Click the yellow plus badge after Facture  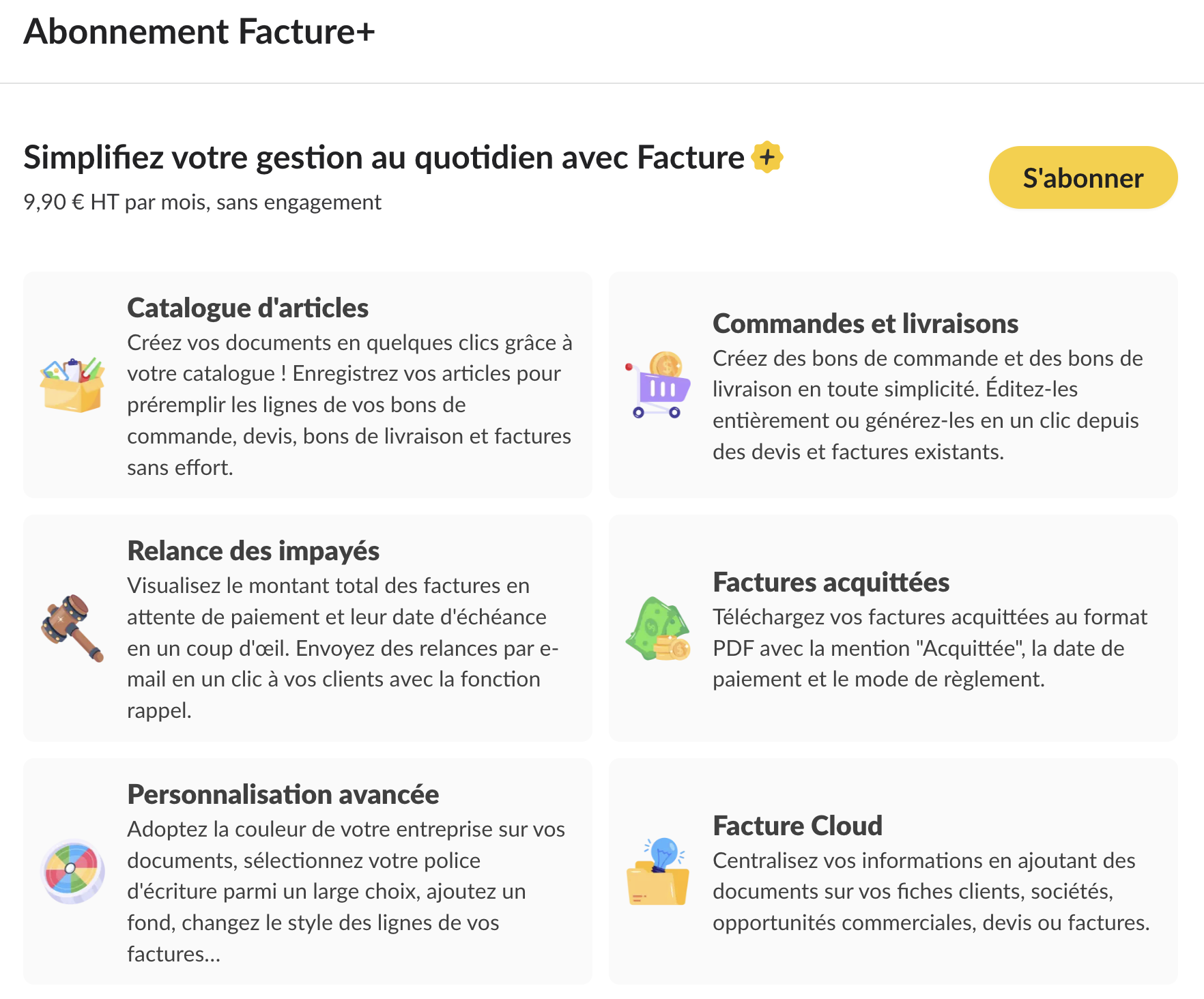(767, 158)
